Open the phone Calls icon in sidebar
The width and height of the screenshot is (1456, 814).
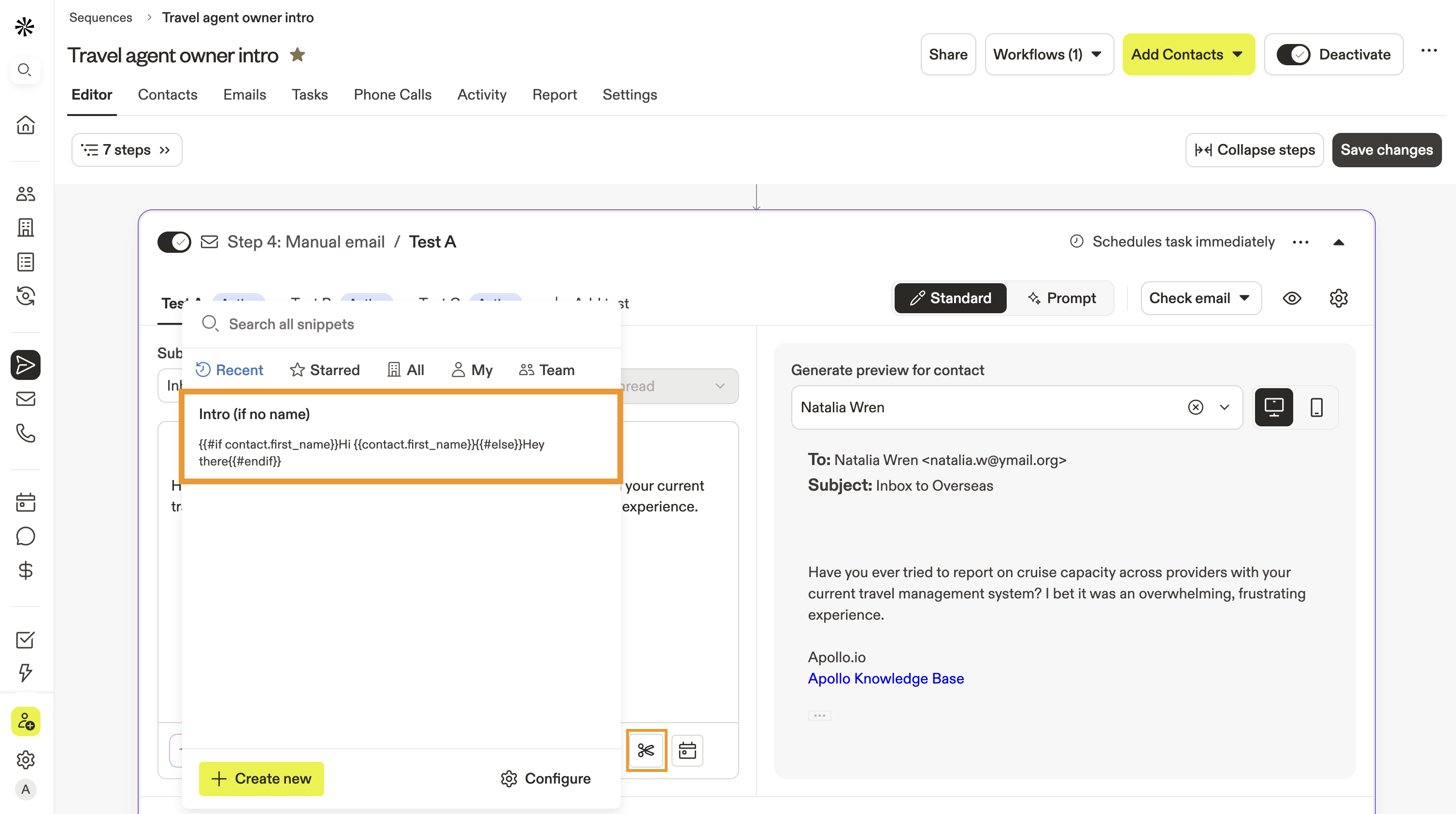point(26,433)
